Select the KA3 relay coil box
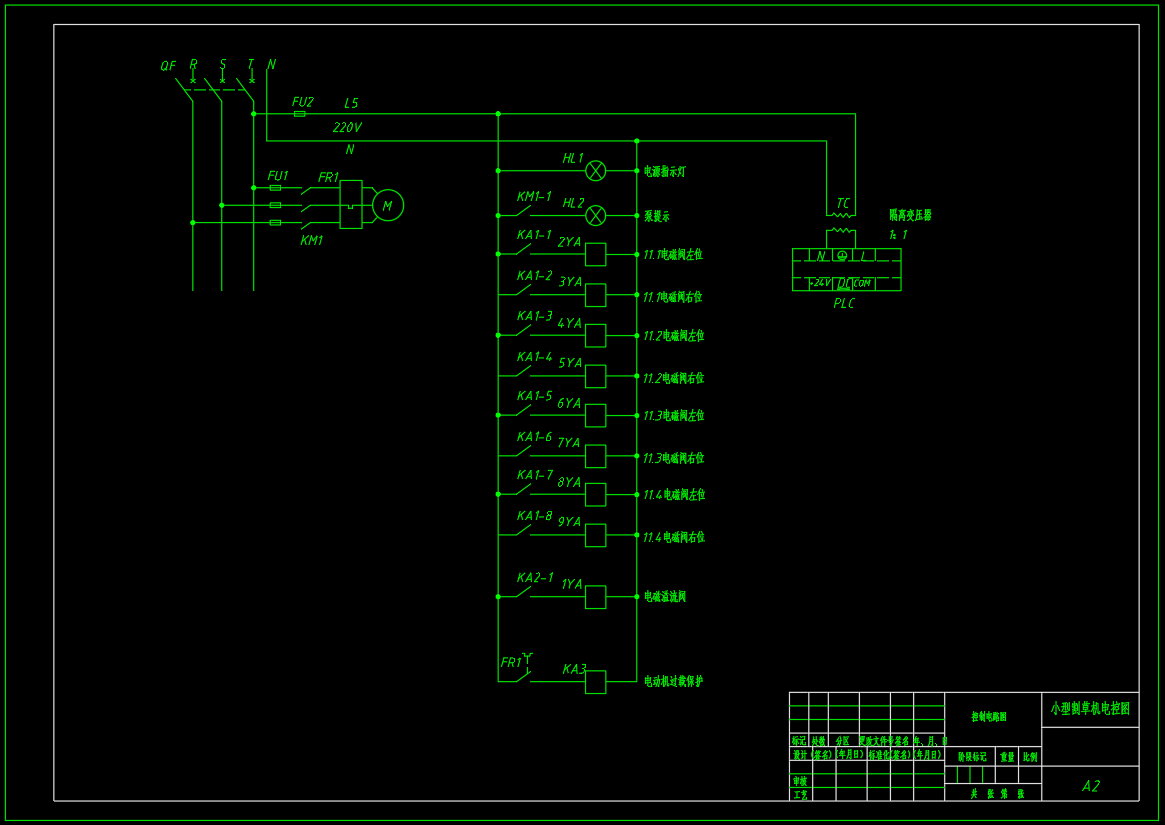 595,682
